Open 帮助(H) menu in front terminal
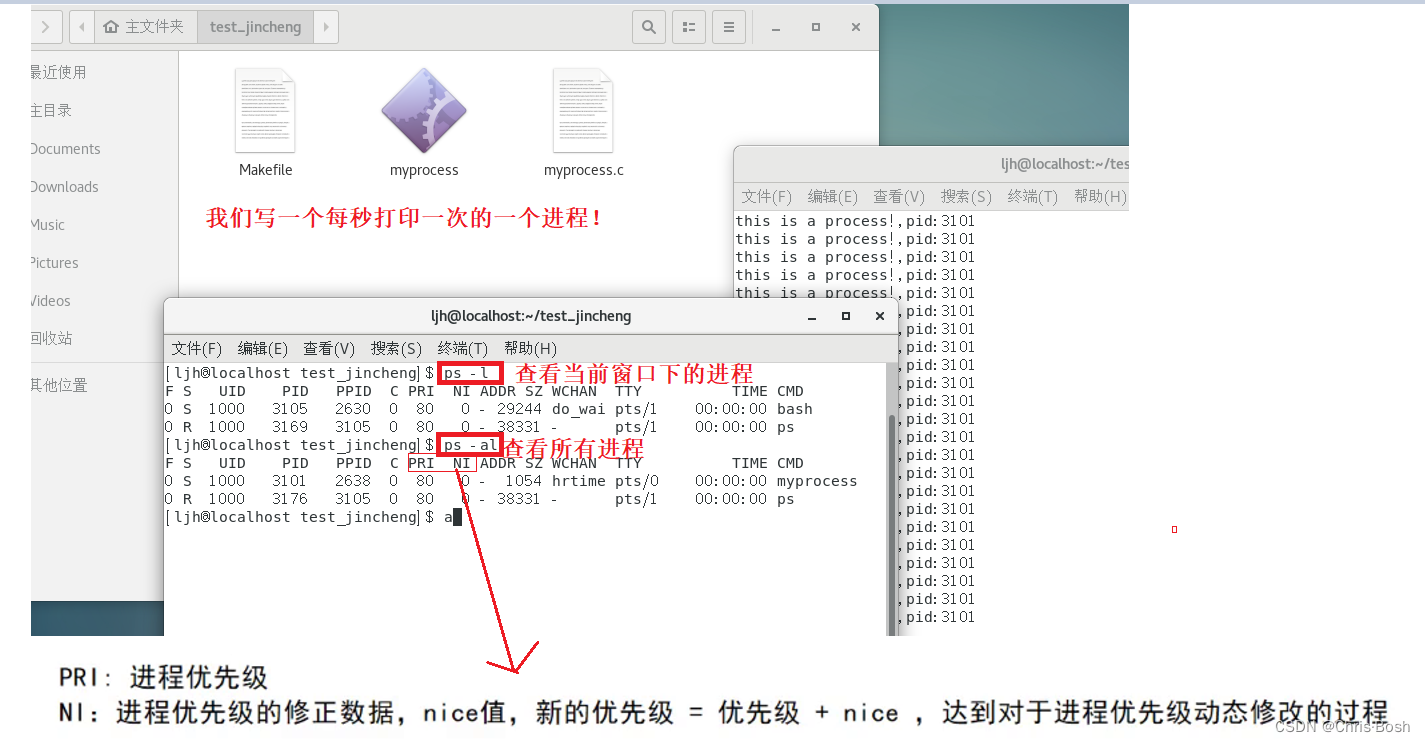This screenshot has width=1425, height=742. pos(530,348)
